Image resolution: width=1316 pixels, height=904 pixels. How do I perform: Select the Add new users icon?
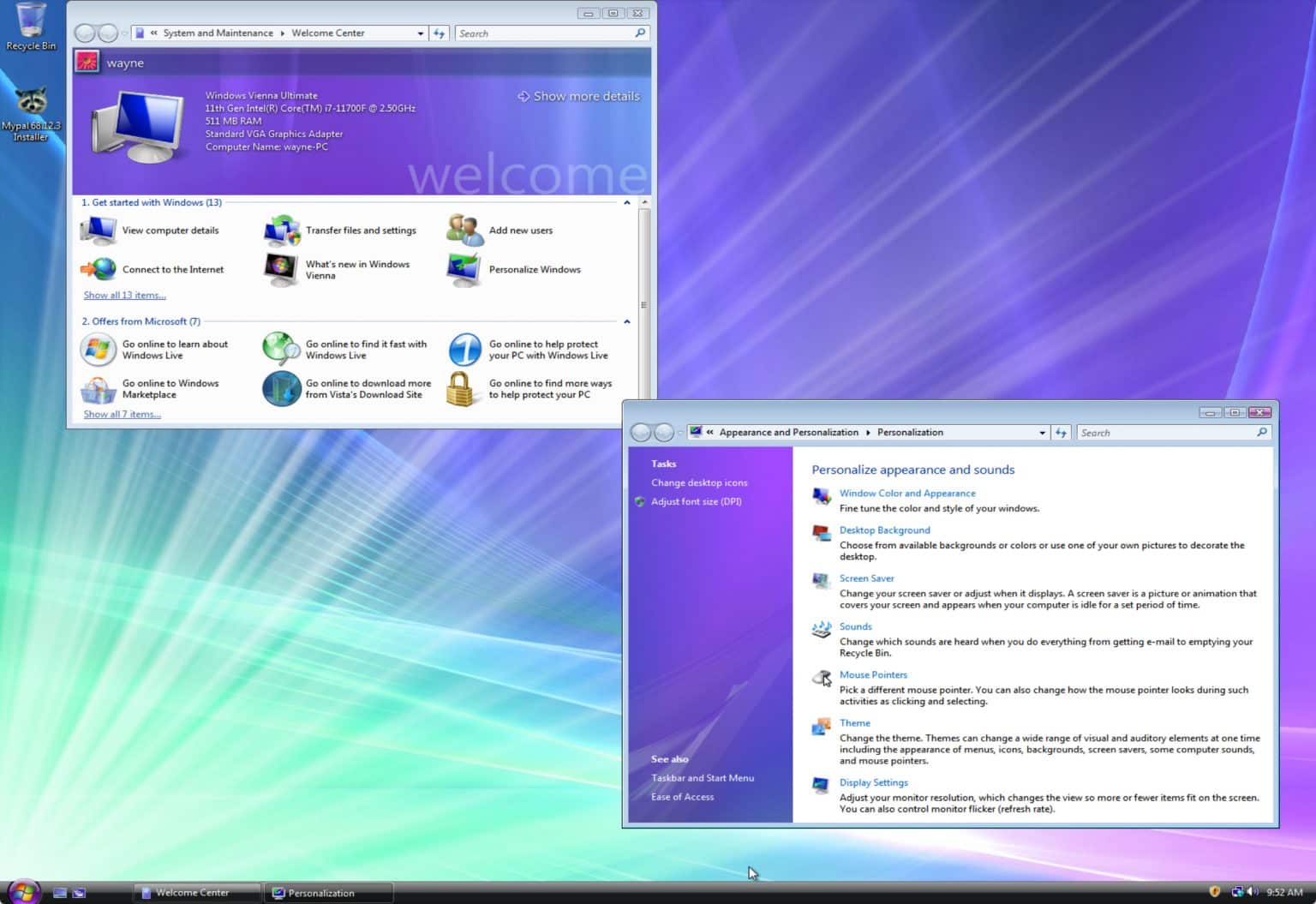pyautogui.click(x=464, y=230)
